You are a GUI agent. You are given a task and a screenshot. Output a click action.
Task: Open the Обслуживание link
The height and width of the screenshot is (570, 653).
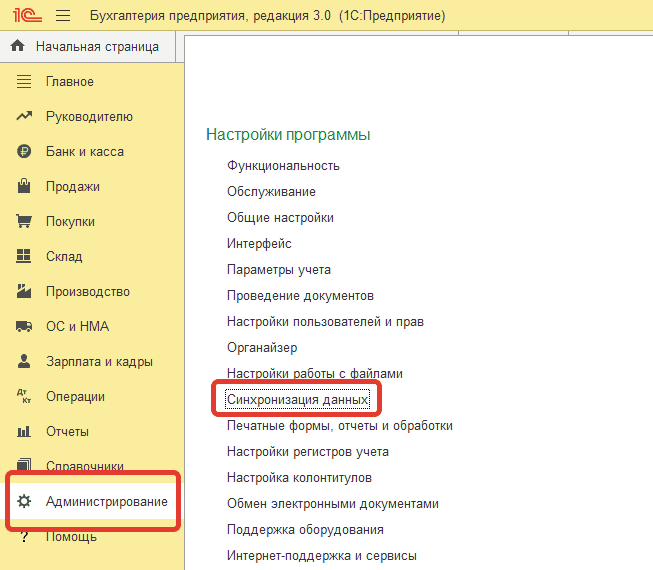point(271,192)
